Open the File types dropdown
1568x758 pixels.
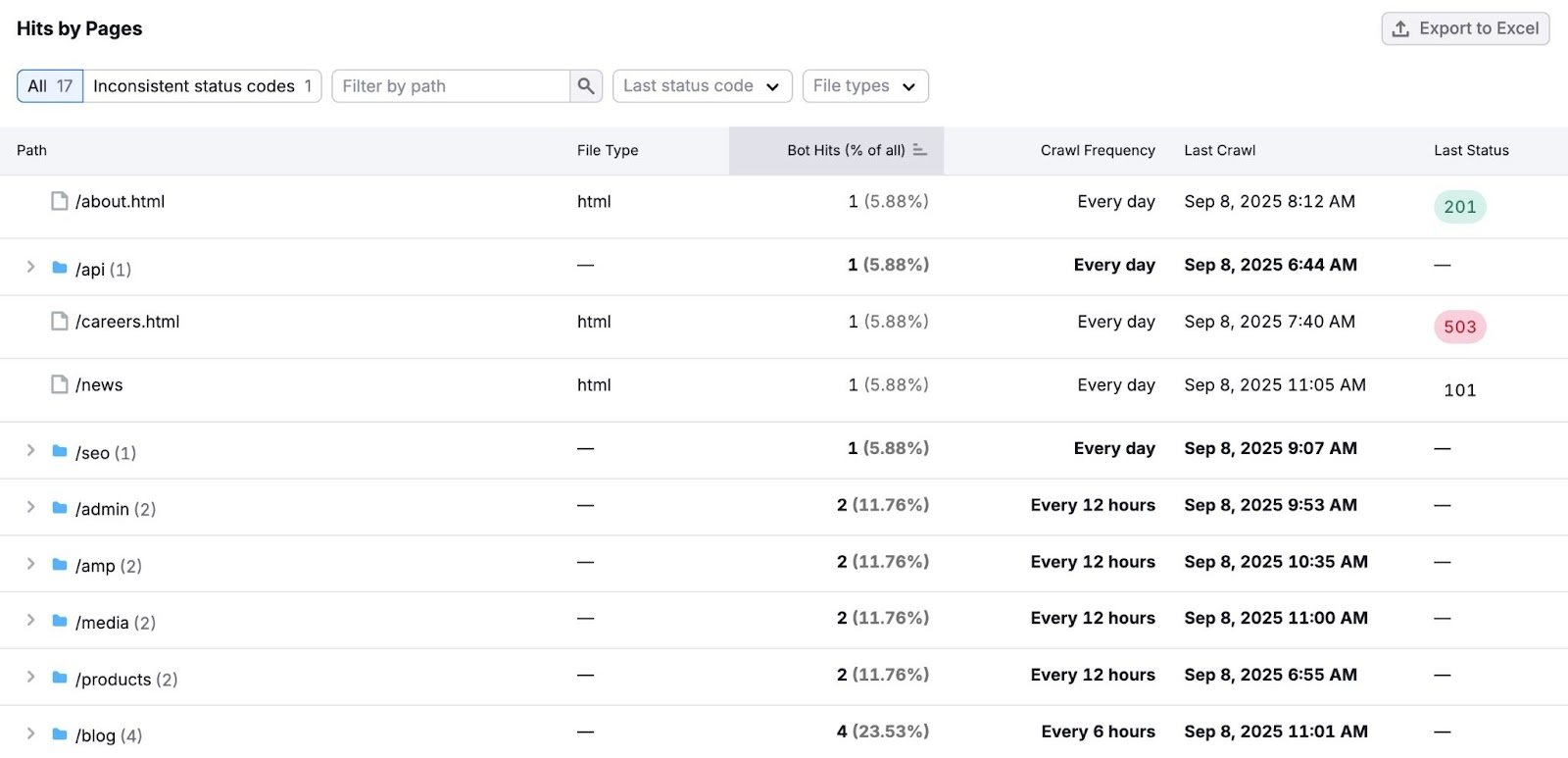click(864, 86)
